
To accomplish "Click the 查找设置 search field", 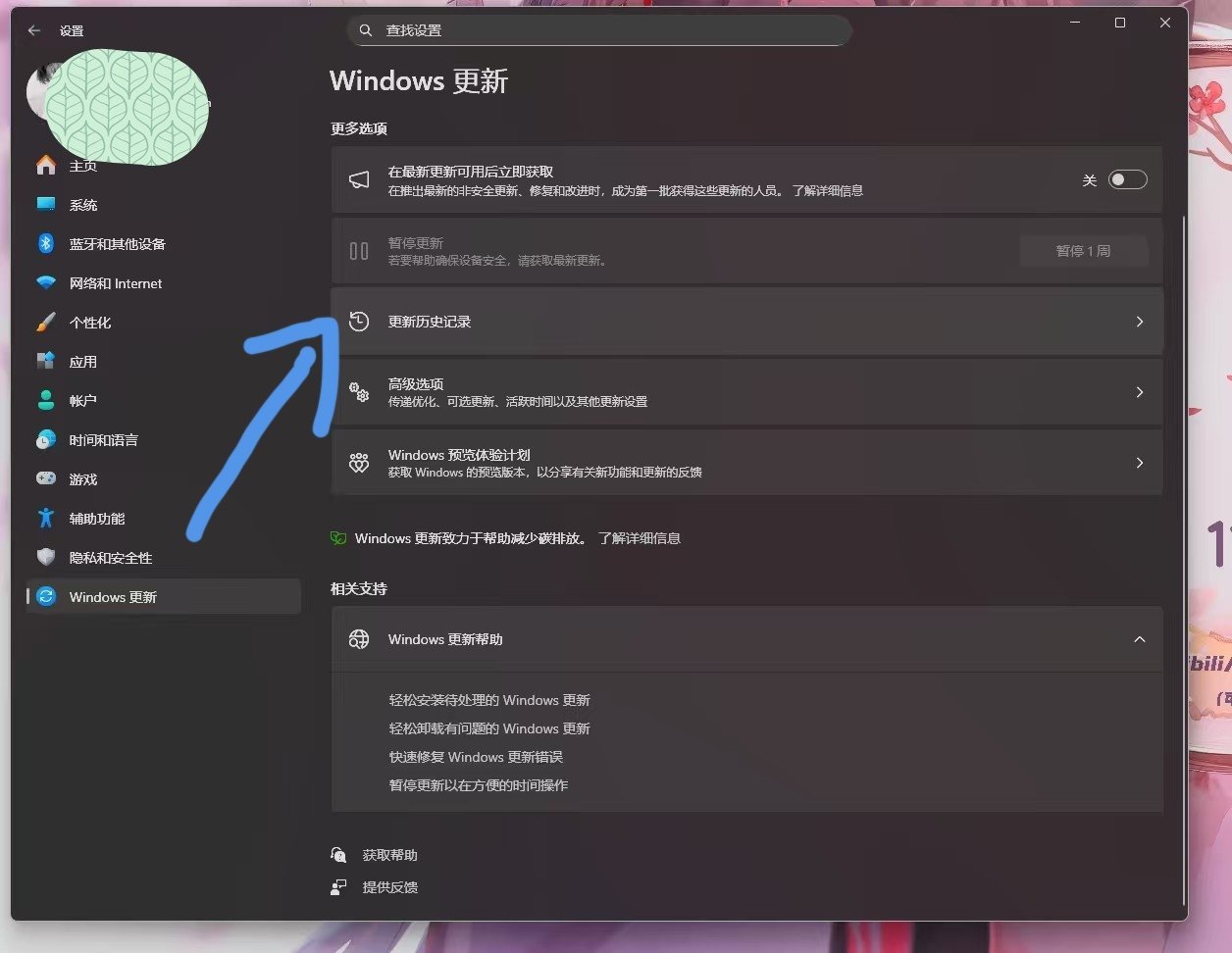I will pyautogui.click(x=599, y=30).
